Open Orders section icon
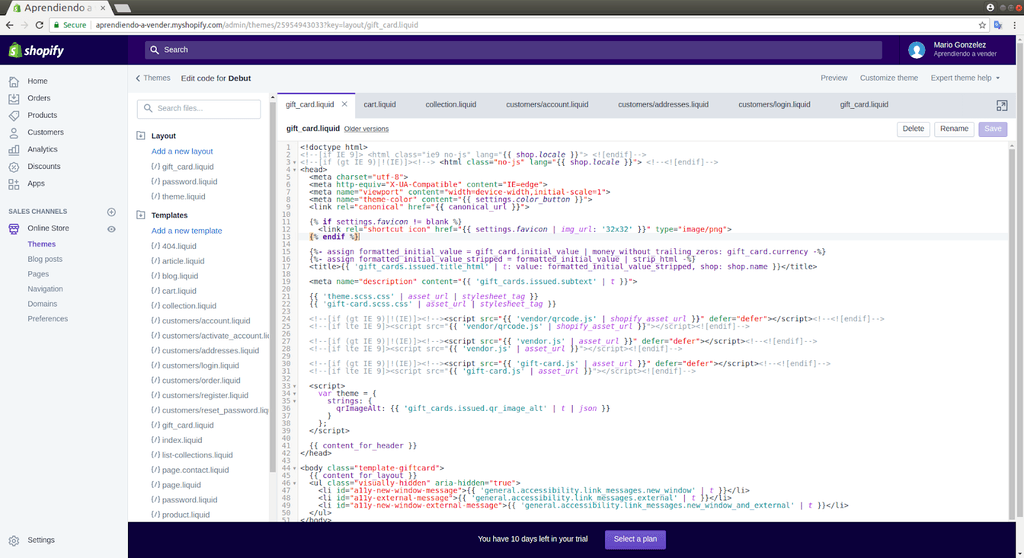Viewport: 1024px width, 558px height. tap(14, 98)
